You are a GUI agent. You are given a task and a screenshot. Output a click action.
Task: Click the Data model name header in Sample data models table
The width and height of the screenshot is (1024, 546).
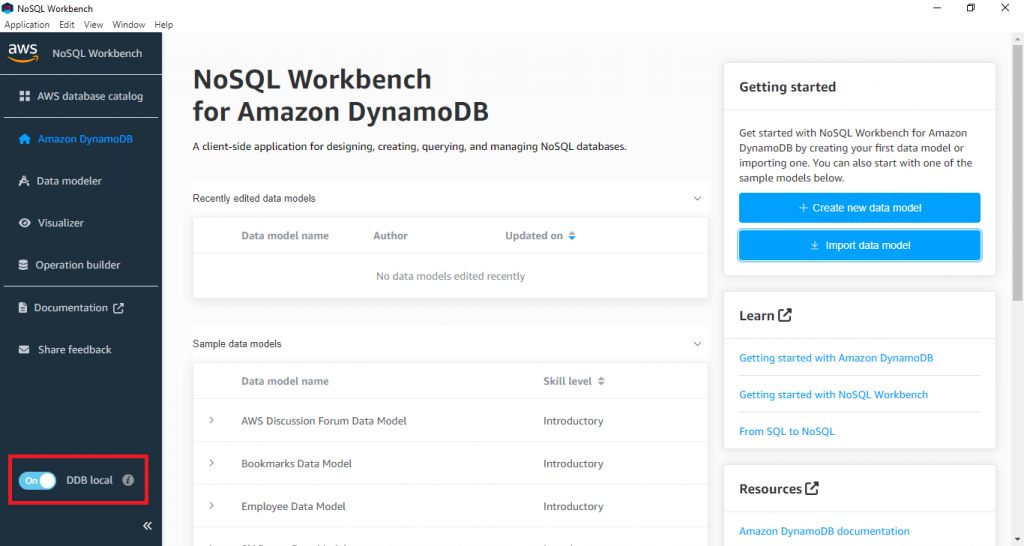(285, 381)
